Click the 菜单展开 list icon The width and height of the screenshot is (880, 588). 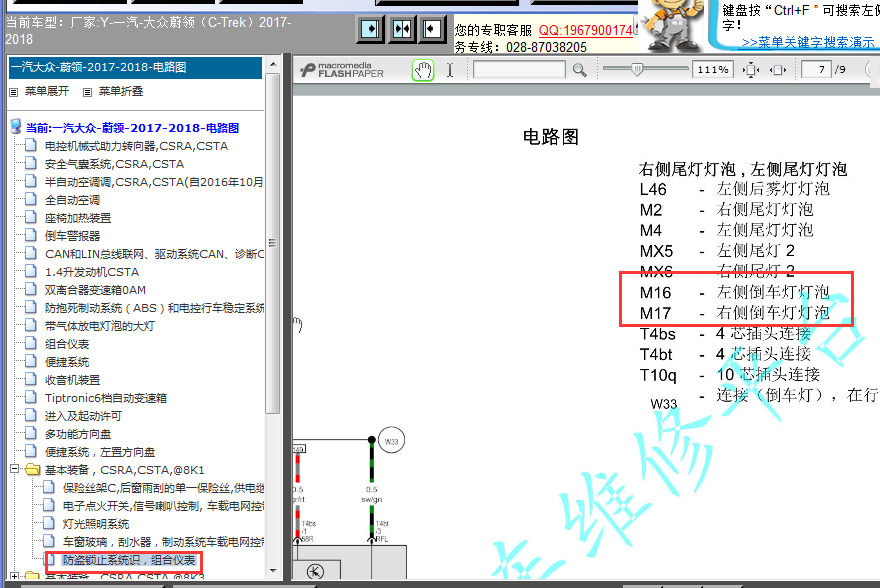pos(14,92)
